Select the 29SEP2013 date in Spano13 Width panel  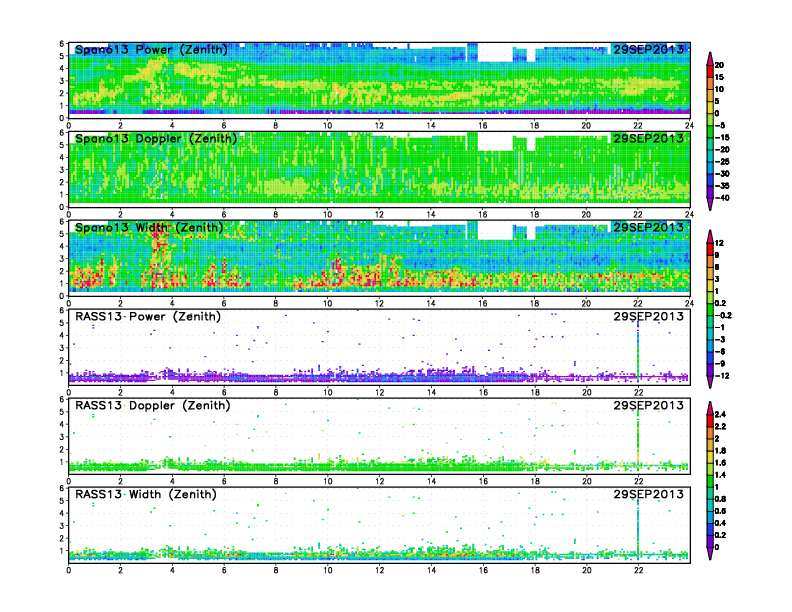[648, 227]
